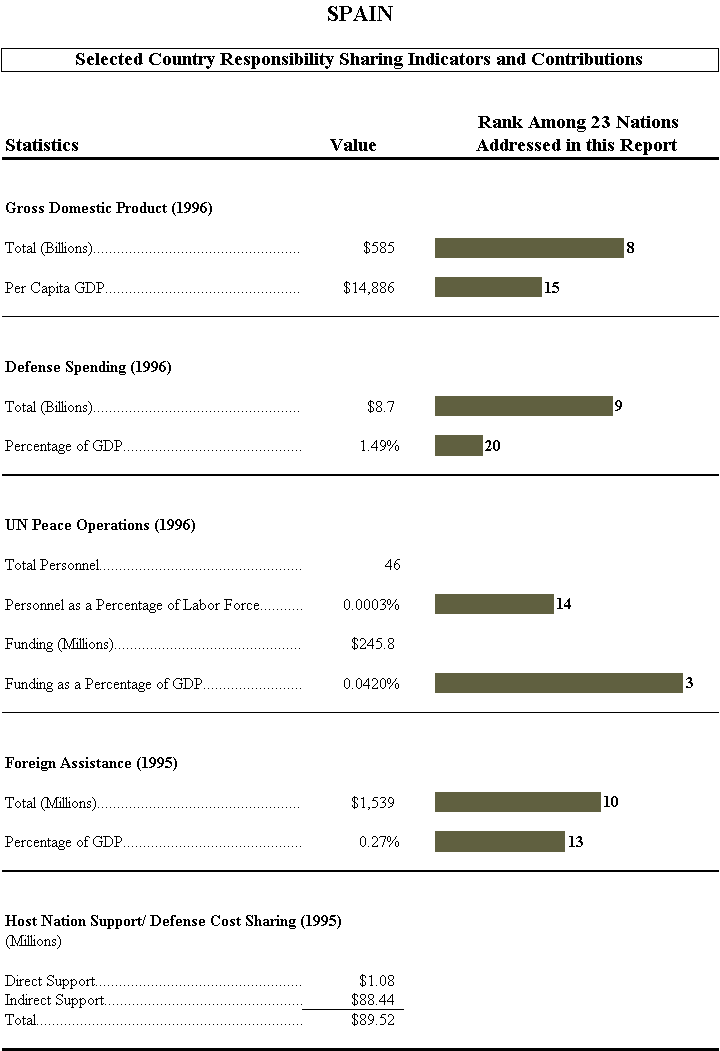Click the Defense Spending (1996) section heading
The width and height of the screenshot is (720, 1051).
(88, 367)
